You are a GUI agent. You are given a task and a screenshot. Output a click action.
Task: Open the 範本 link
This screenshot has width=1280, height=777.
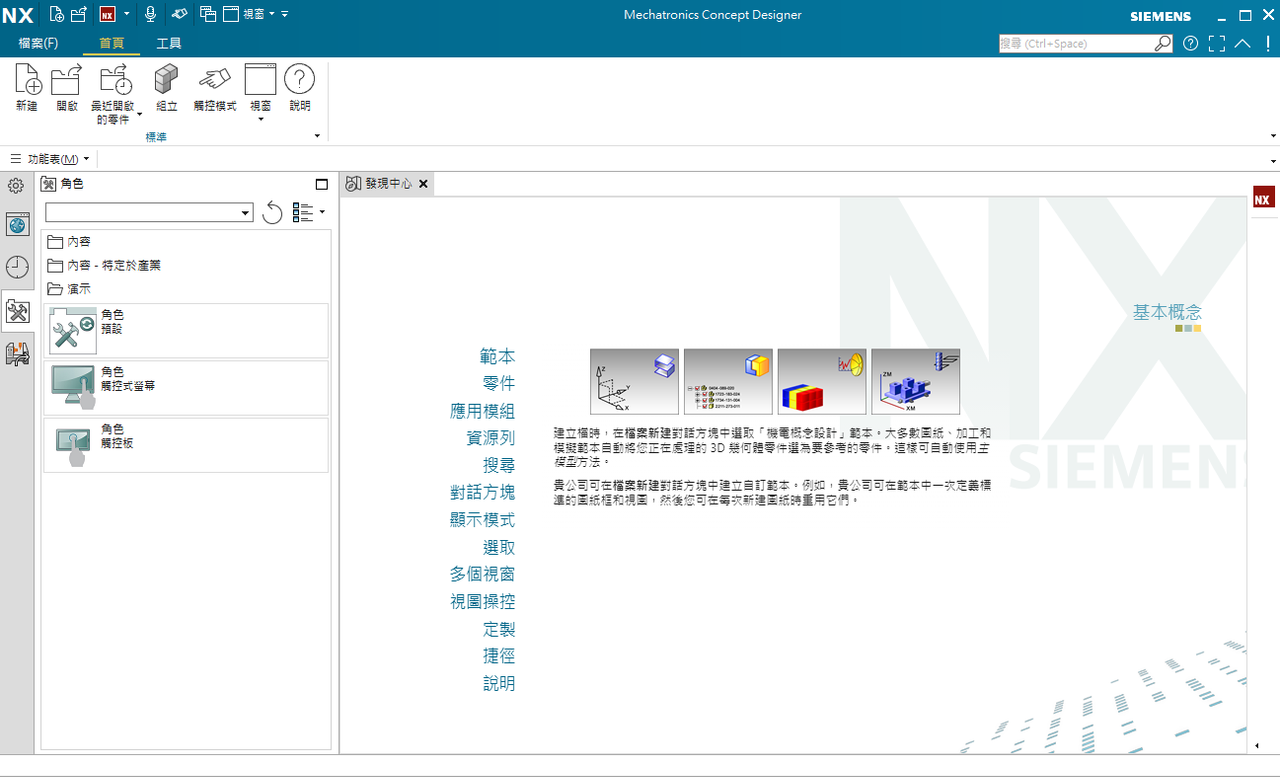click(498, 356)
